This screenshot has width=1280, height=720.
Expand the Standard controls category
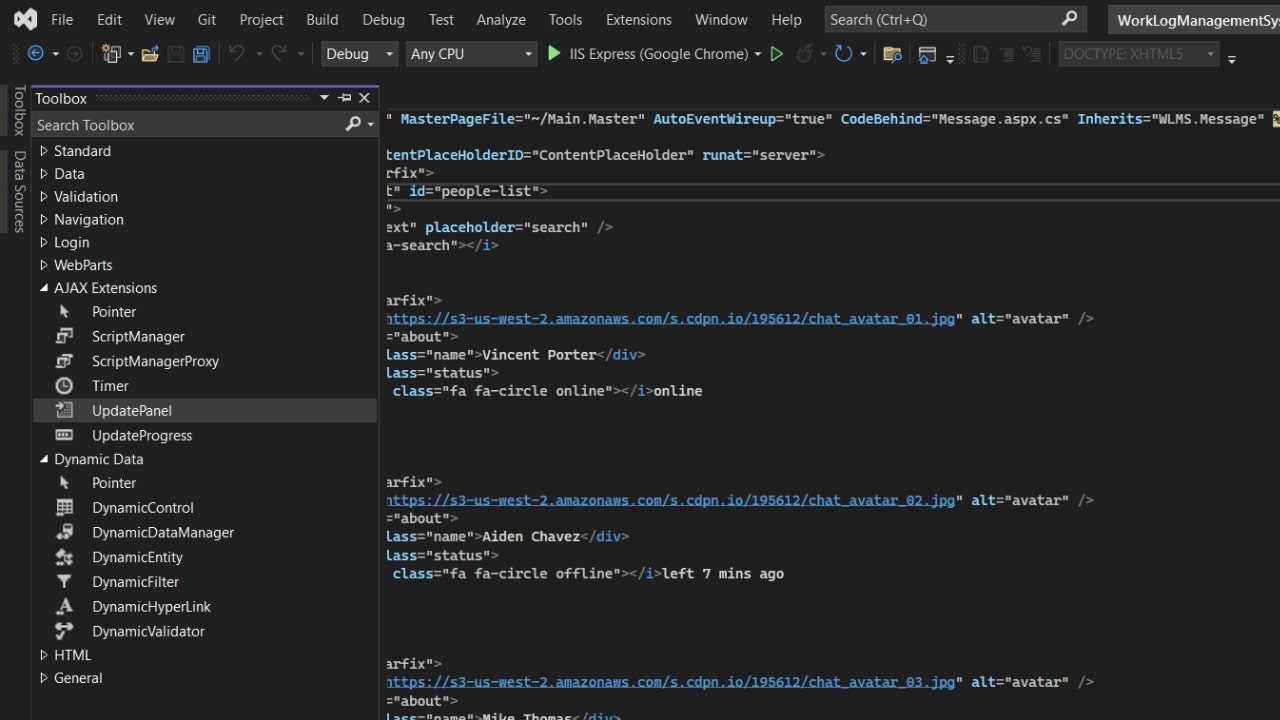pyautogui.click(x=44, y=150)
